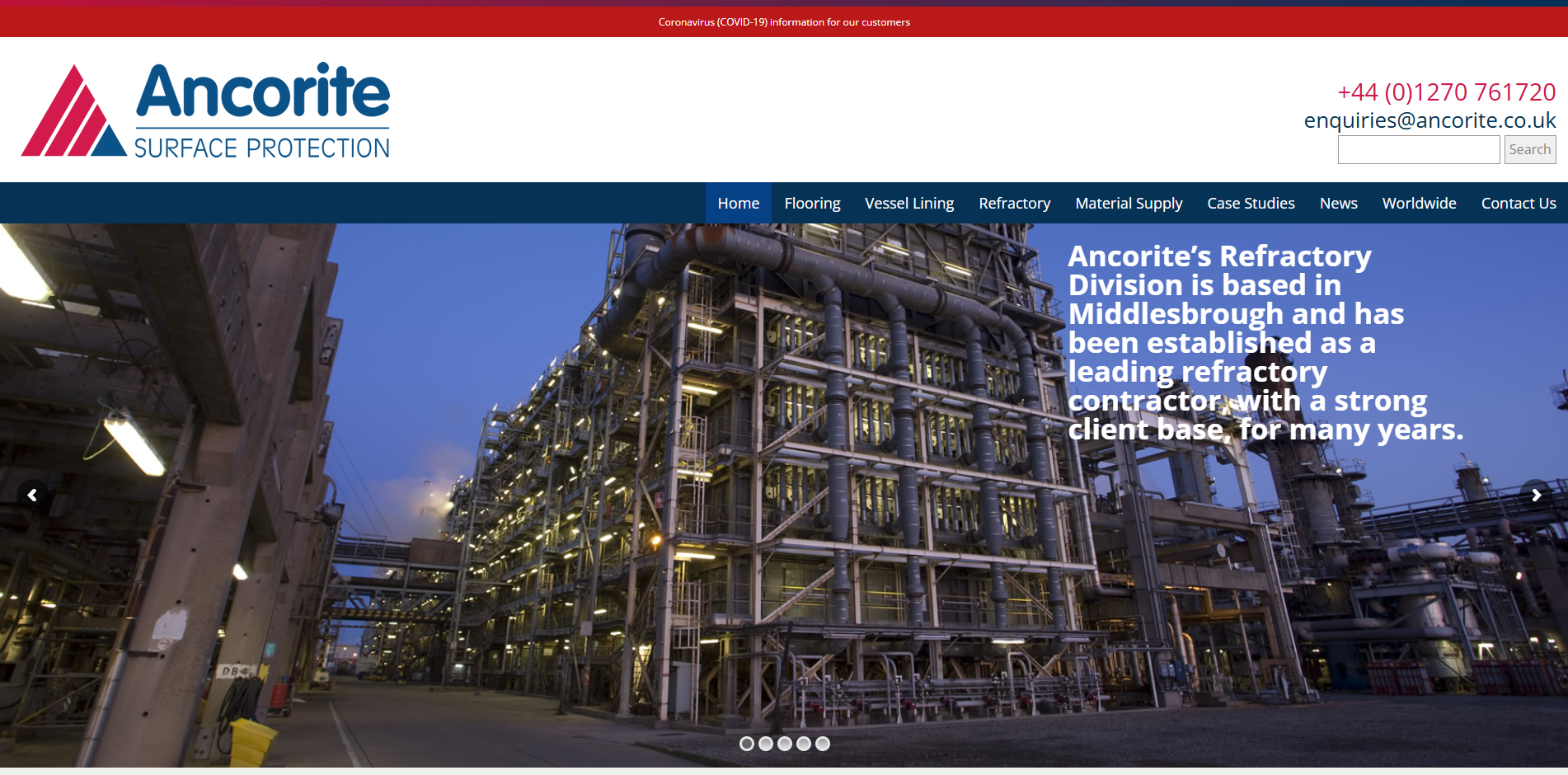Select the first slide indicator dot
This screenshot has height=775, width=1568.
coord(747,744)
